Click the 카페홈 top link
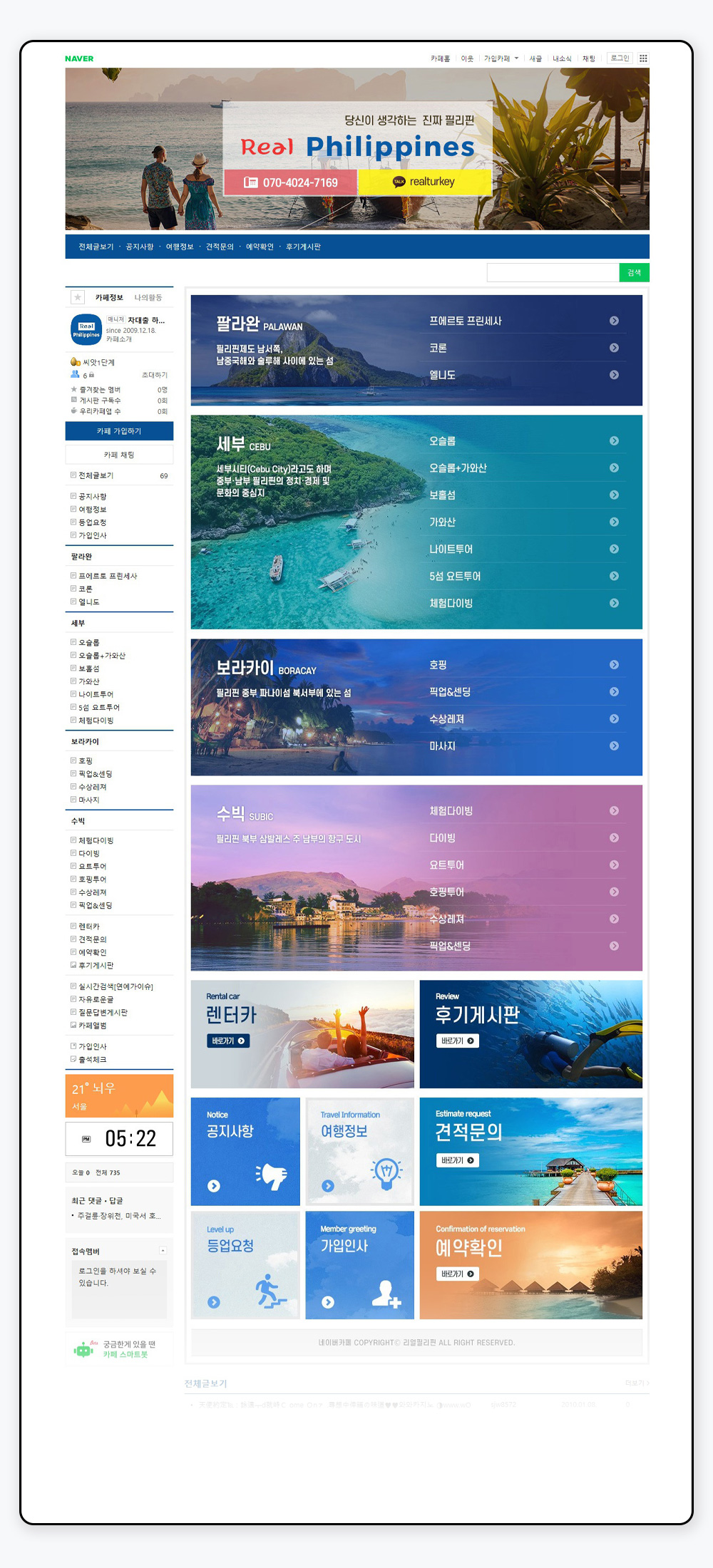This screenshot has width=713, height=1568. tap(440, 58)
